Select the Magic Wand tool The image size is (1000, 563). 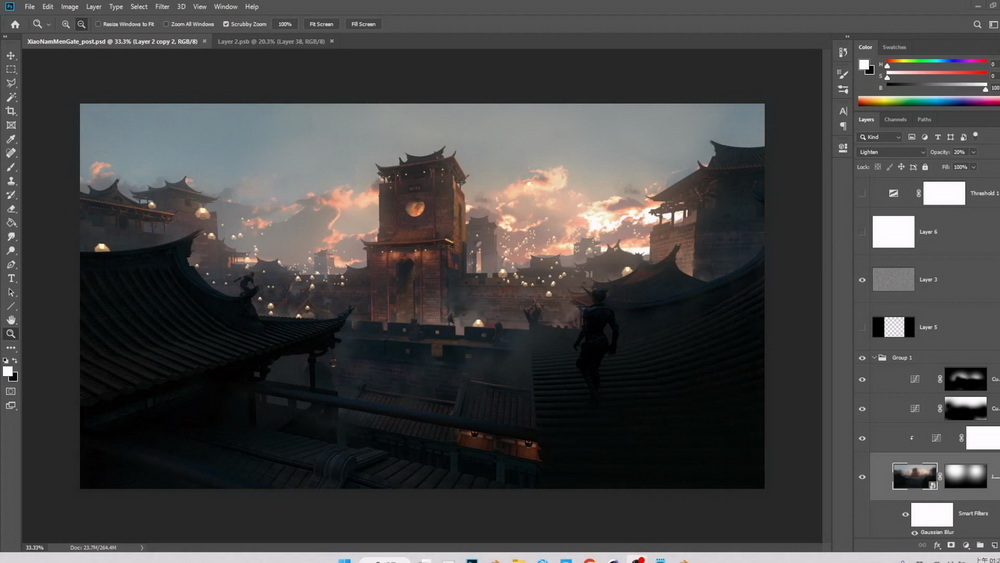(x=11, y=98)
